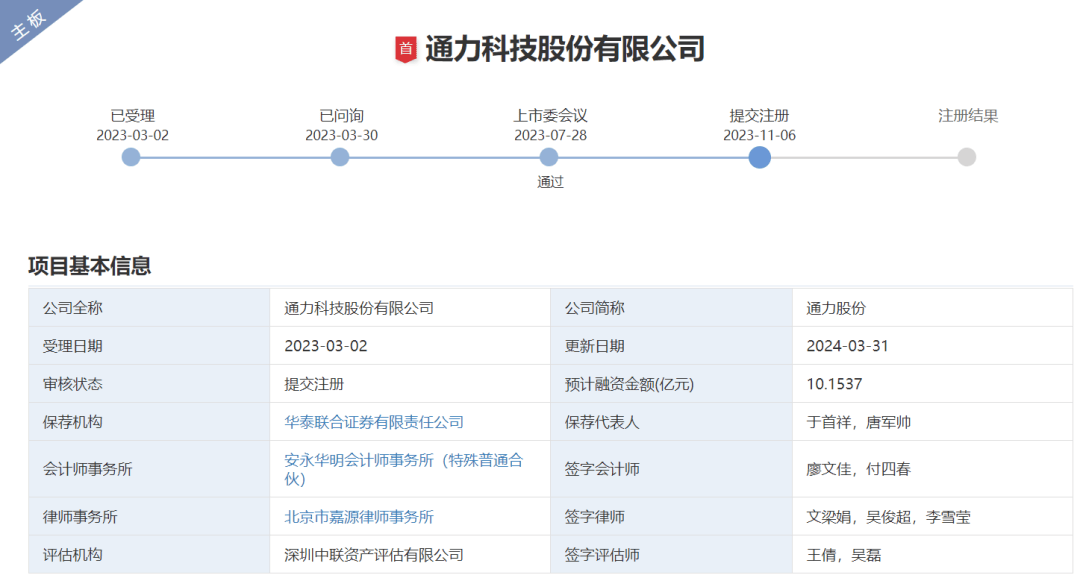This screenshot has height=575, width=1080.
Task: Click the page title 通力科技股份有限公司
Action: pos(565,50)
